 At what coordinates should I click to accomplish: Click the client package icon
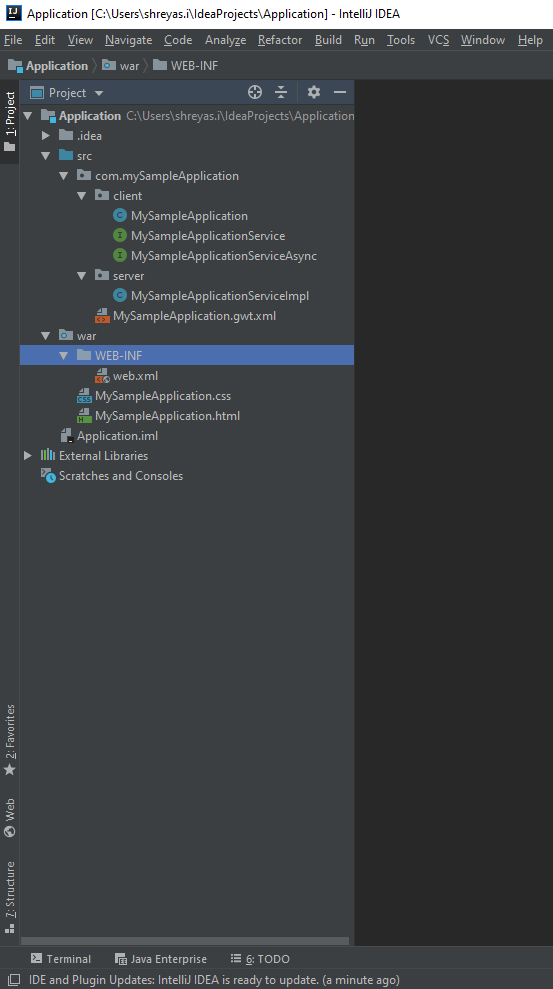pos(102,196)
